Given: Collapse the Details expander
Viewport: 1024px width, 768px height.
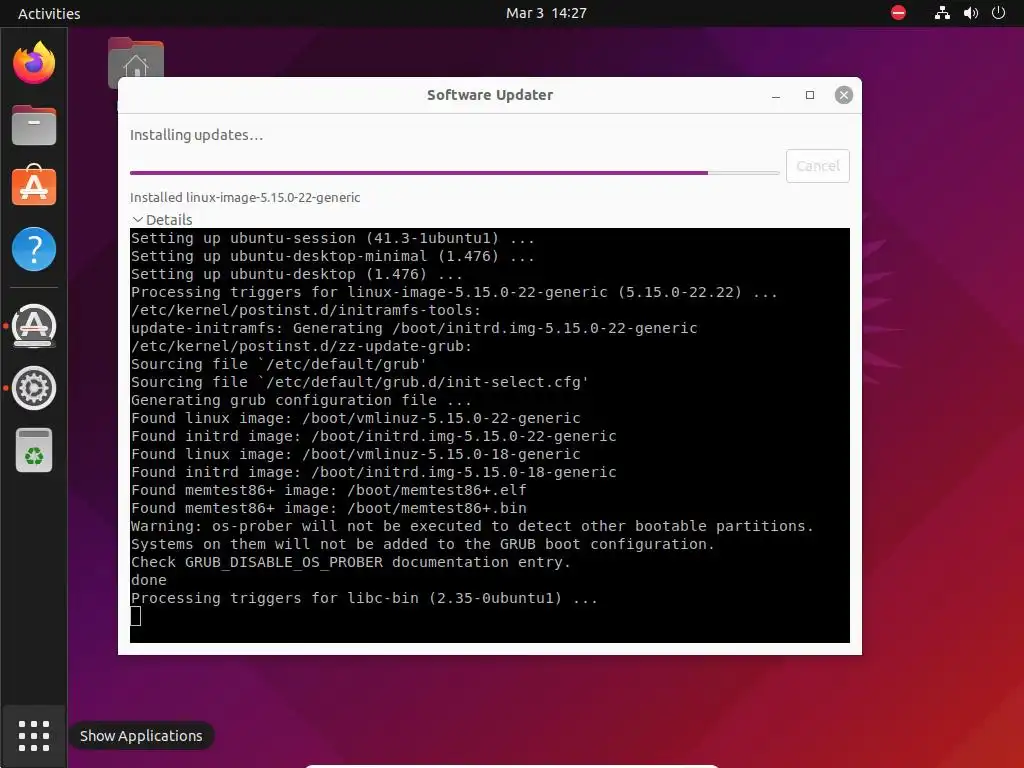Looking at the screenshot, I should pyautogui.click(x=162, y=219).
